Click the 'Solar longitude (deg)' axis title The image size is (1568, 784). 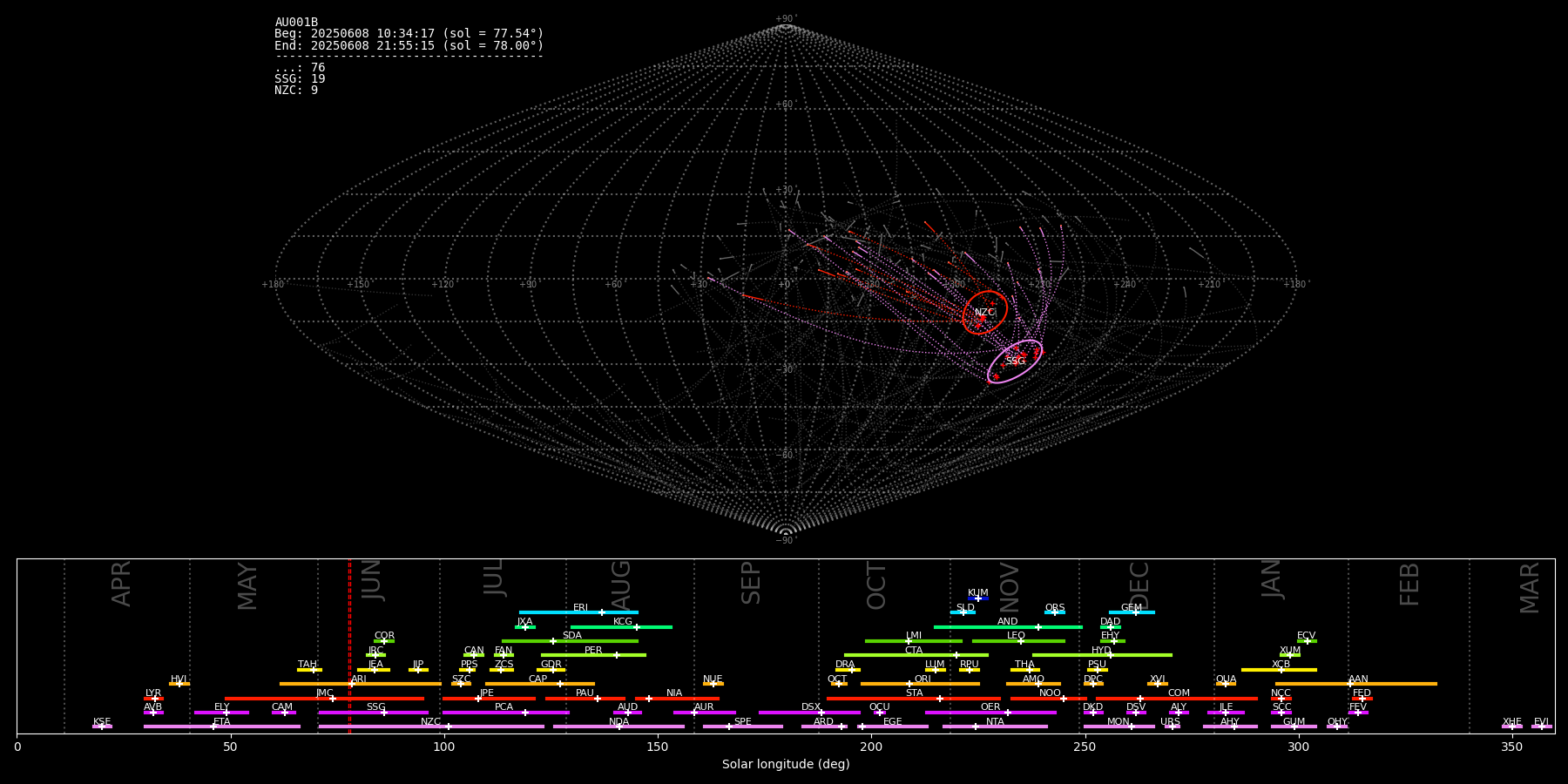click(x=786, y=764)
